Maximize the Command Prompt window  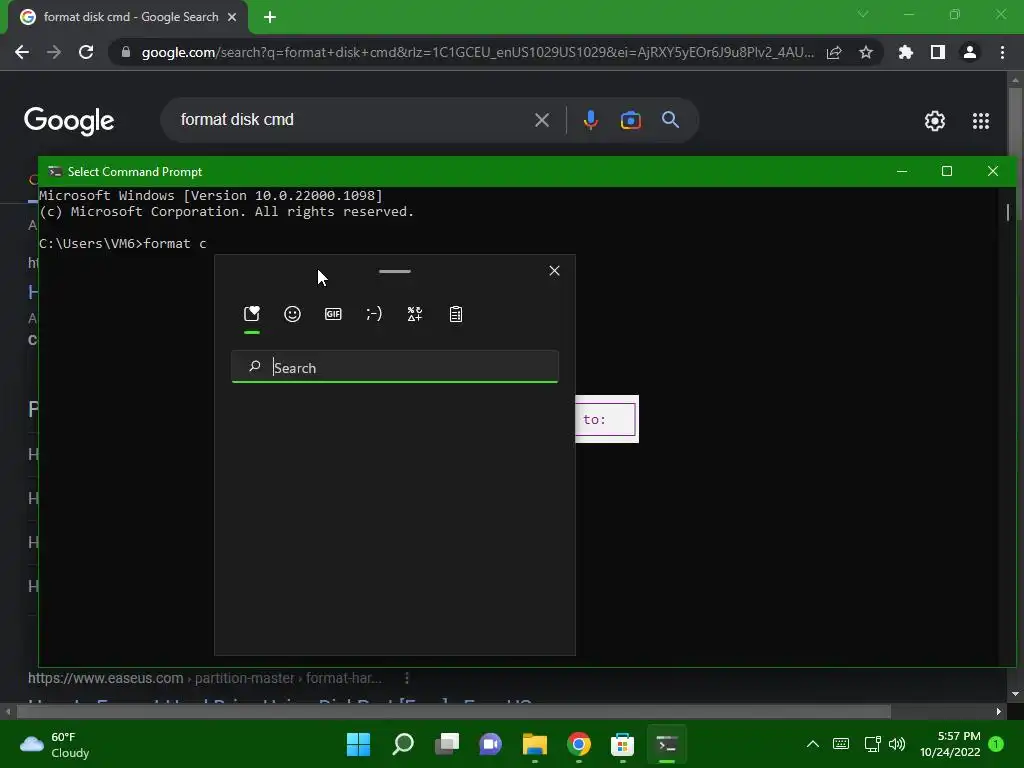[x=947, y=171]
